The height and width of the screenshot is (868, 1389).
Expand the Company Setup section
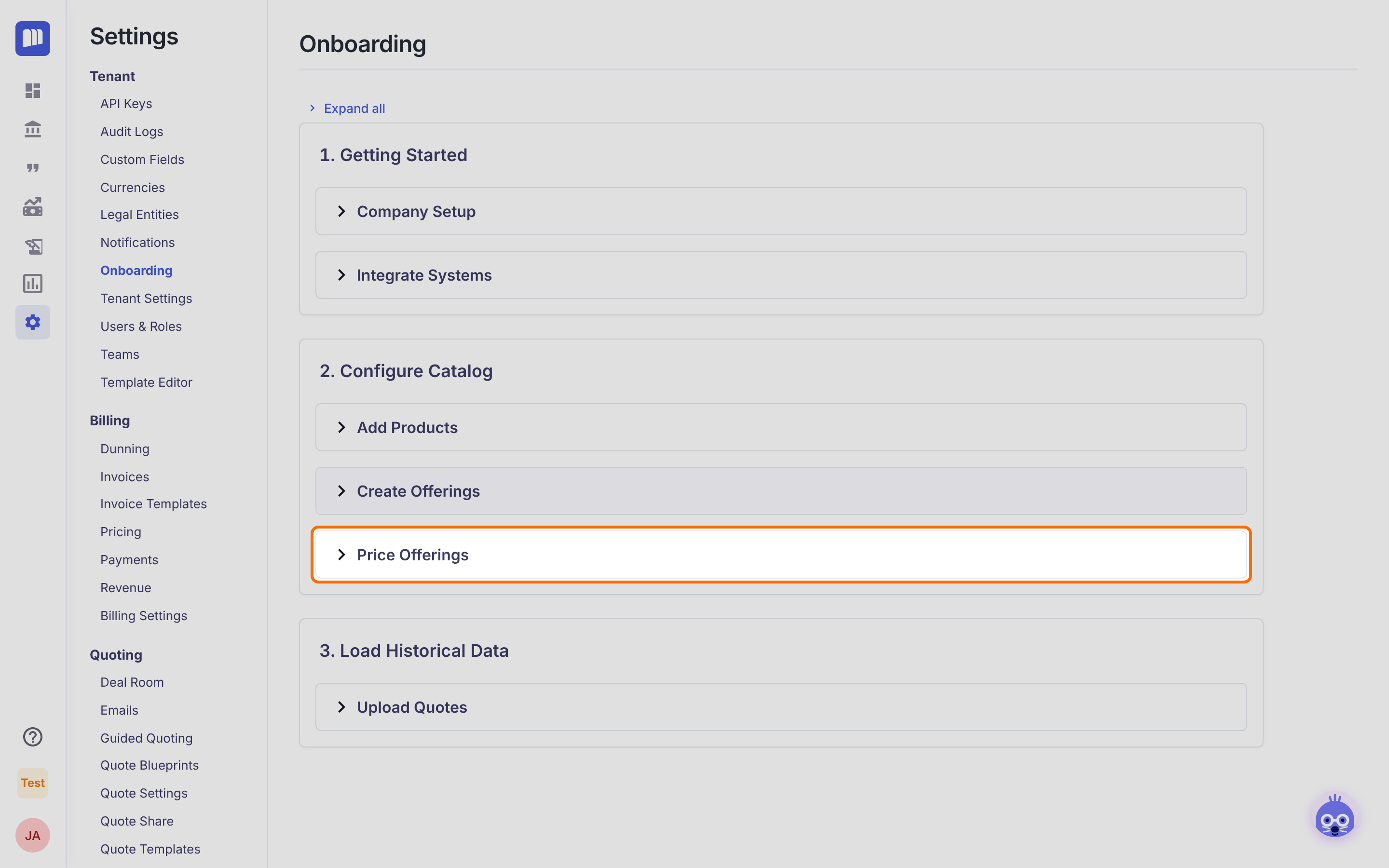click(x=781, y=211)
